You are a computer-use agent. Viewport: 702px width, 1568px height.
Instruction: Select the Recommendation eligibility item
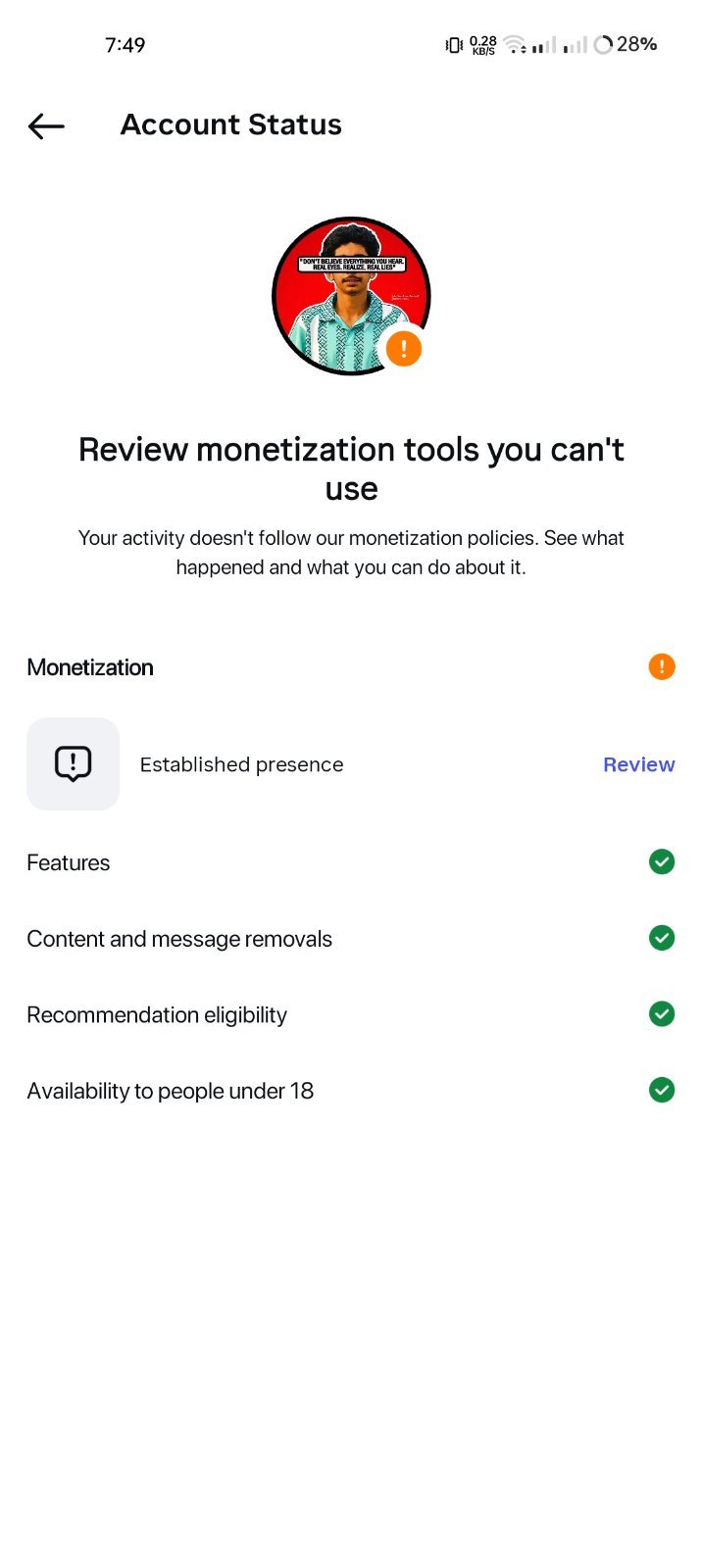pyautogui.click(x=351, y=1014)
